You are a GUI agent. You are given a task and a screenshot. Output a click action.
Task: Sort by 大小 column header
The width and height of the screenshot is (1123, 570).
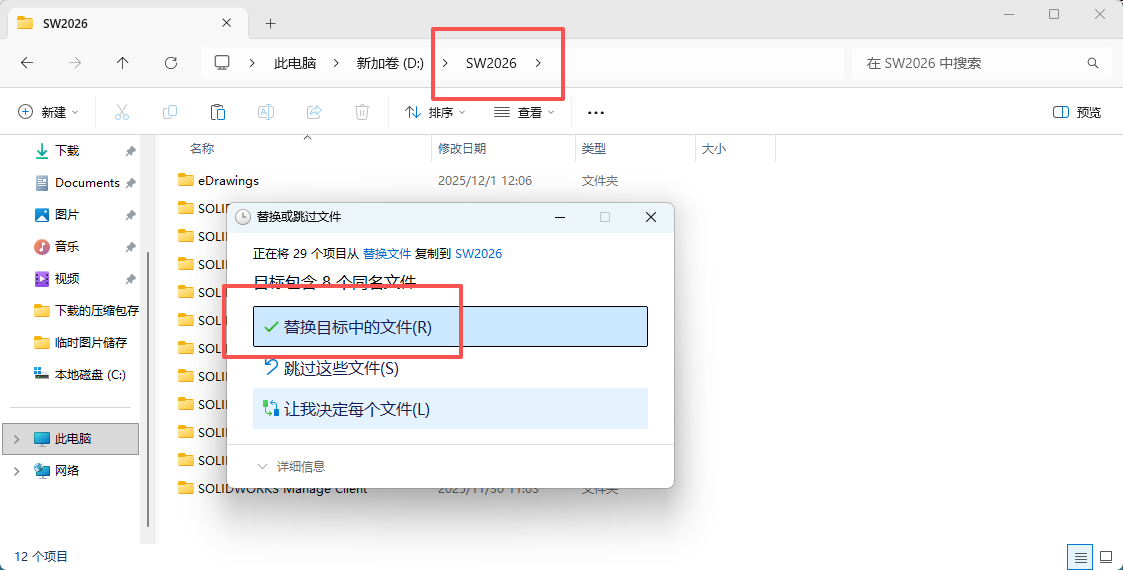713,149
